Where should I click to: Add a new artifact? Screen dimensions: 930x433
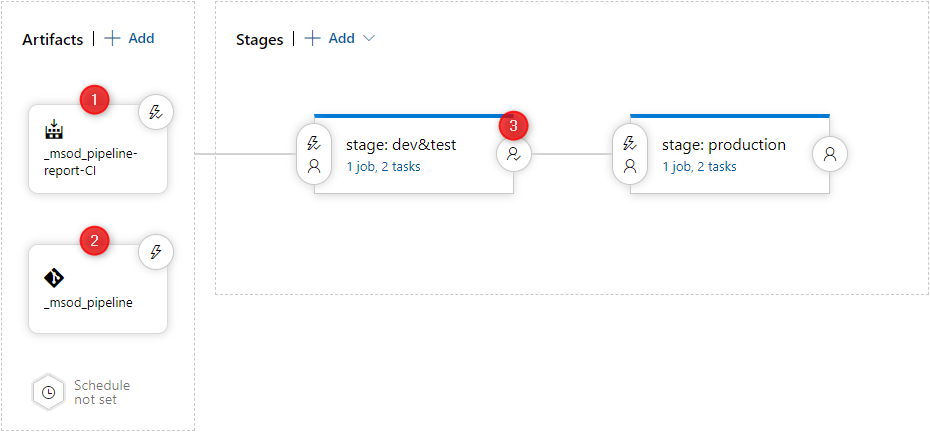pyautogui.click(x=129, y=39)
